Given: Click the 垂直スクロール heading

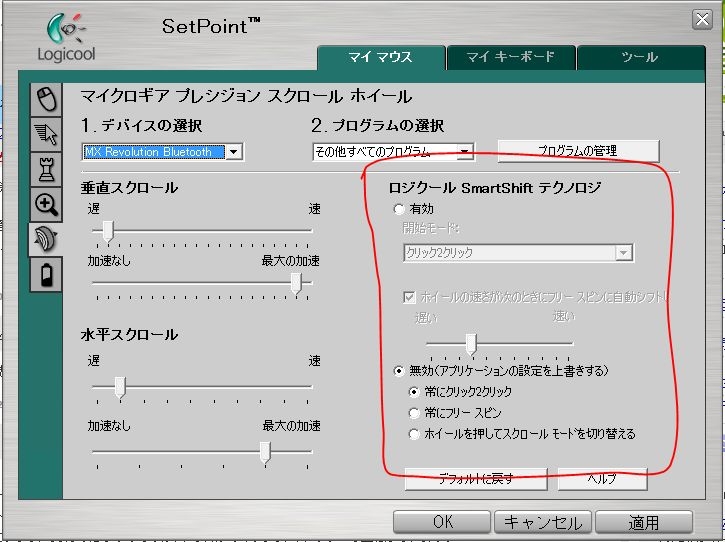Looking at the screenshot, I should point(129,188).
